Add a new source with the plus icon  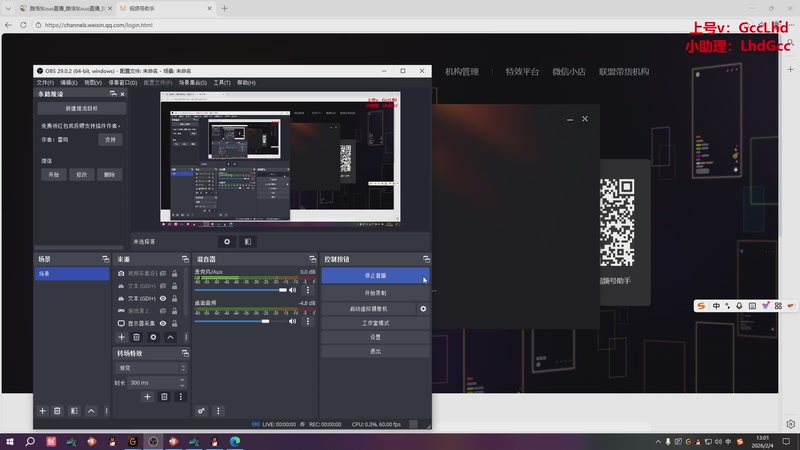coord(121,337)
